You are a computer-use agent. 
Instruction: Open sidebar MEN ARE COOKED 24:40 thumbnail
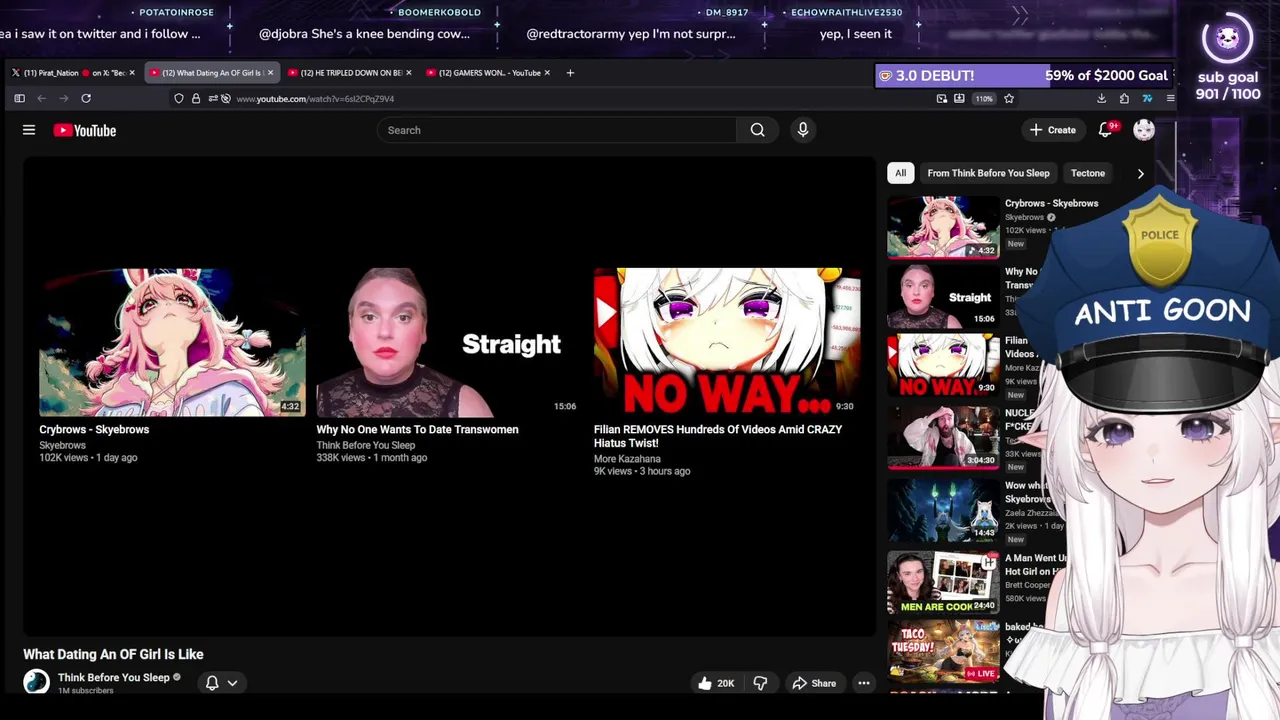coord(943,582)
